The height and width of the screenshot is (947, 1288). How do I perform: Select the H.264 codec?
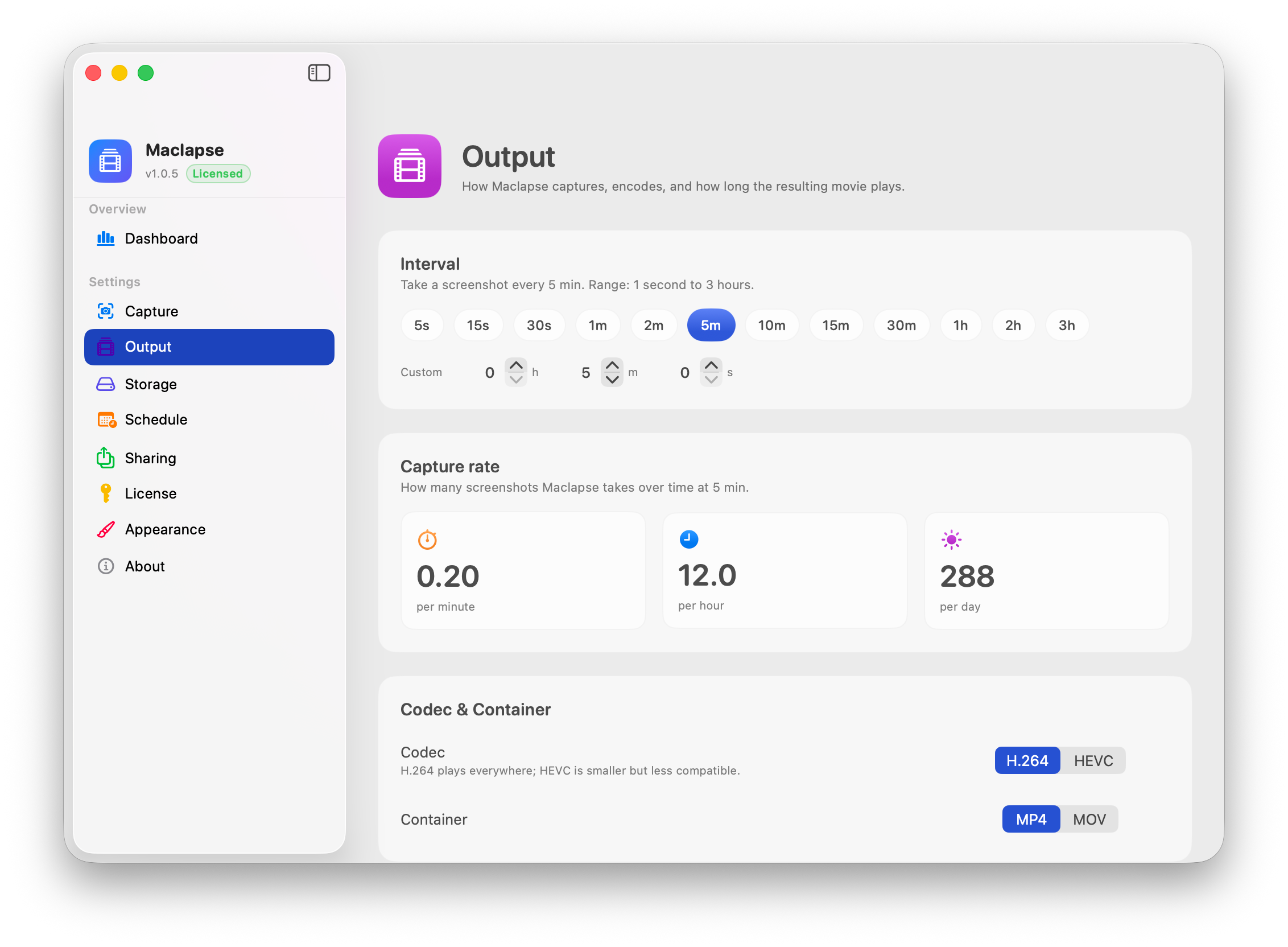pyautogui.click(x=1027, y=761)
